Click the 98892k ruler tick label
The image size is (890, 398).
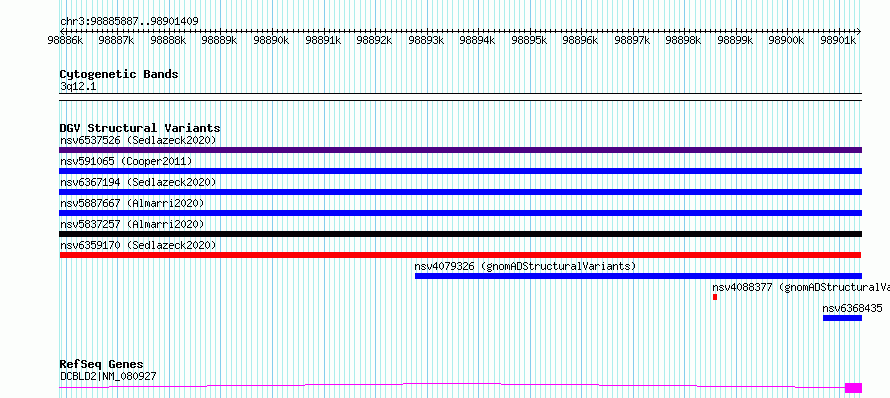tap(374, 40)
